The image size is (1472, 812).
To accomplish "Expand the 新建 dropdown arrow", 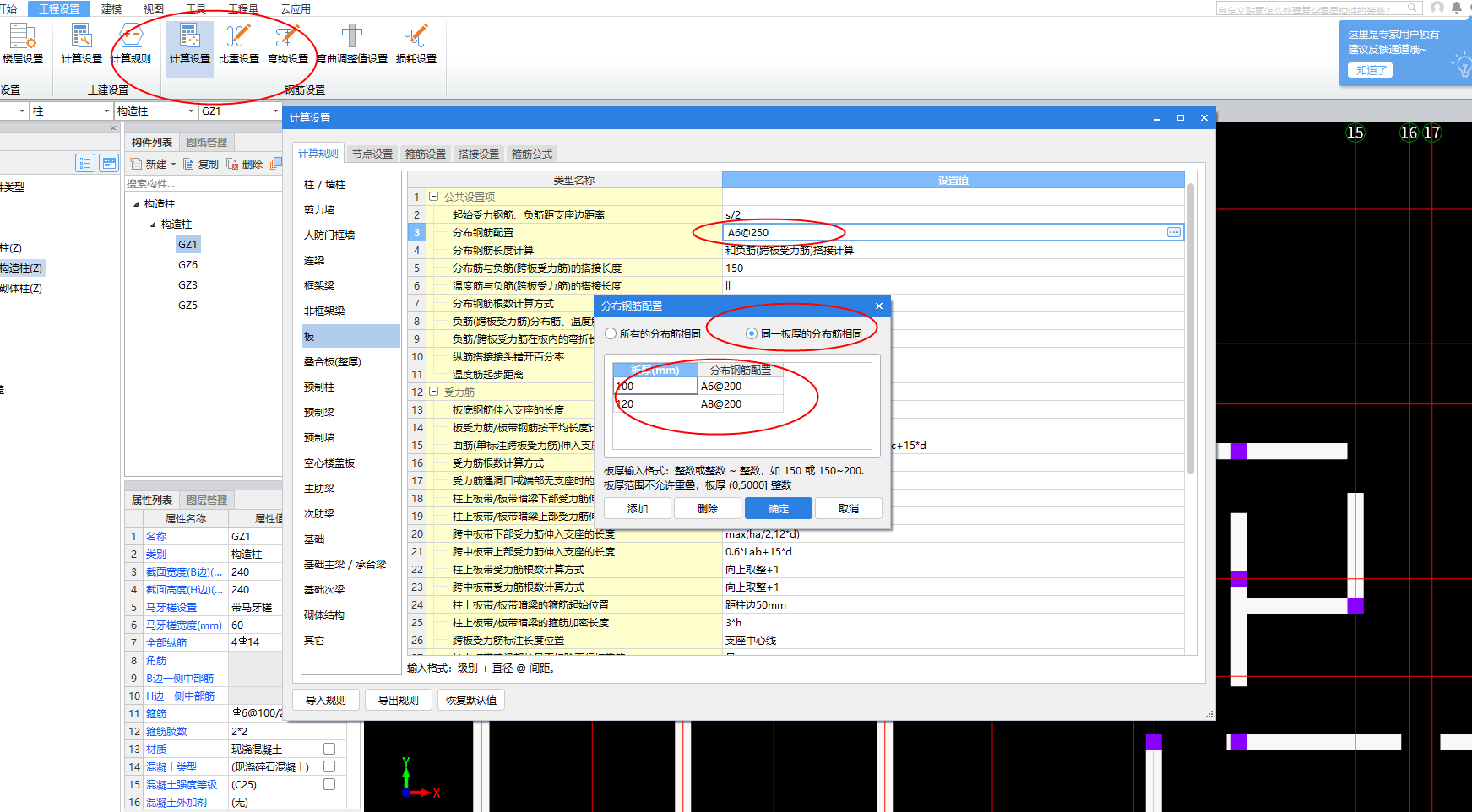I will pos(174,165).
